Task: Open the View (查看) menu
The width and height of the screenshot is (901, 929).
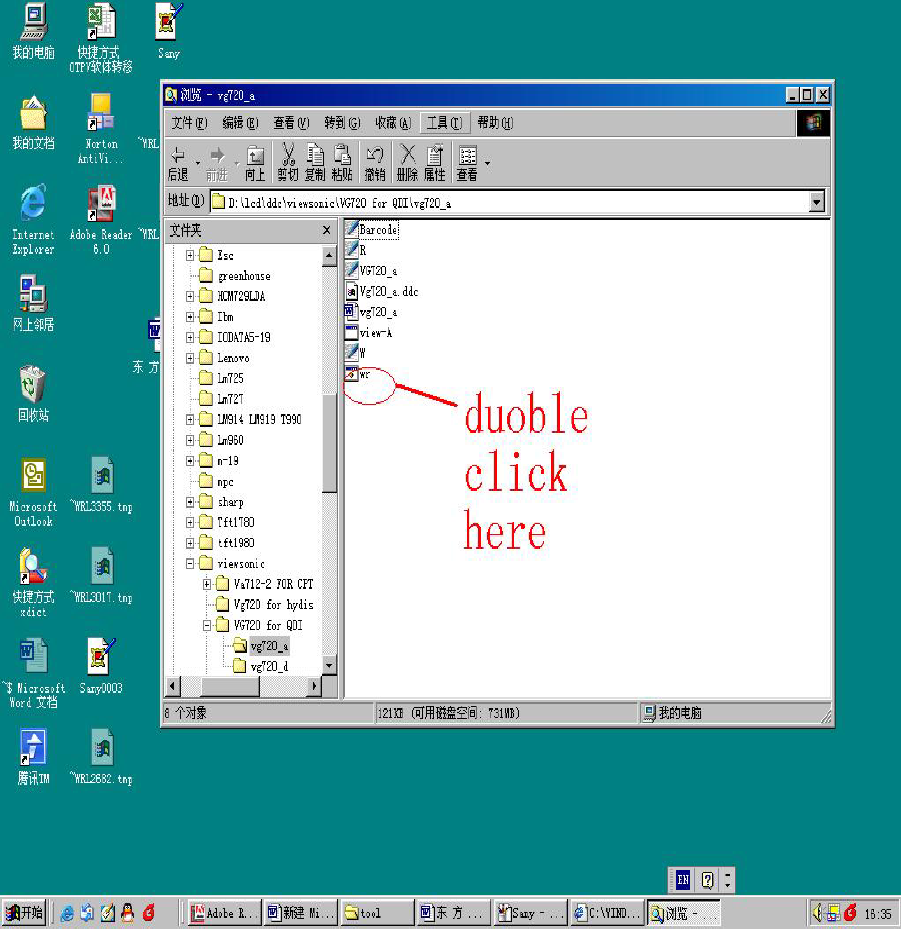Action: tap(291, 123)
